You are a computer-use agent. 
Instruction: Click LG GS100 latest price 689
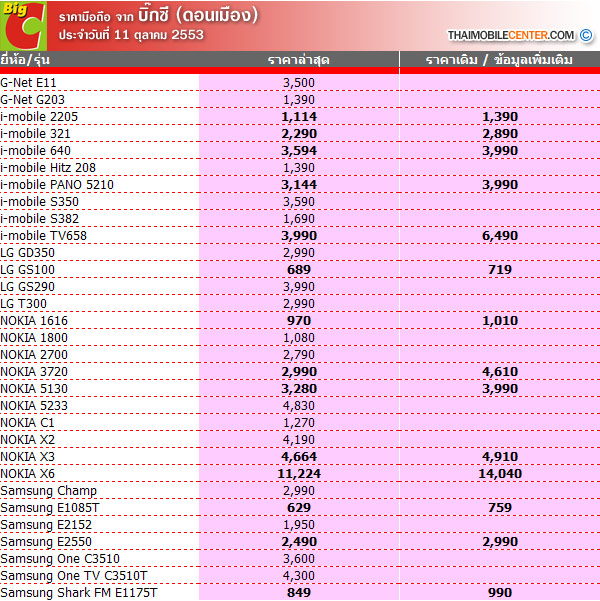click(x=299, y=269)
